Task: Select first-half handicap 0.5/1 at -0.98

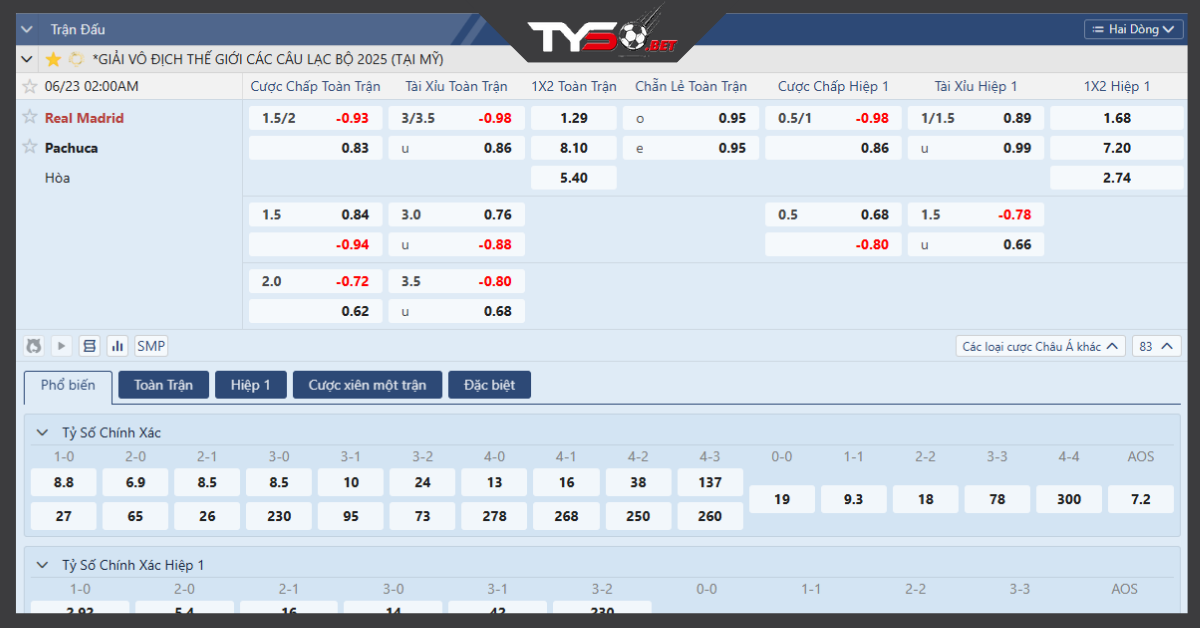Action: [x=833, y=118]
